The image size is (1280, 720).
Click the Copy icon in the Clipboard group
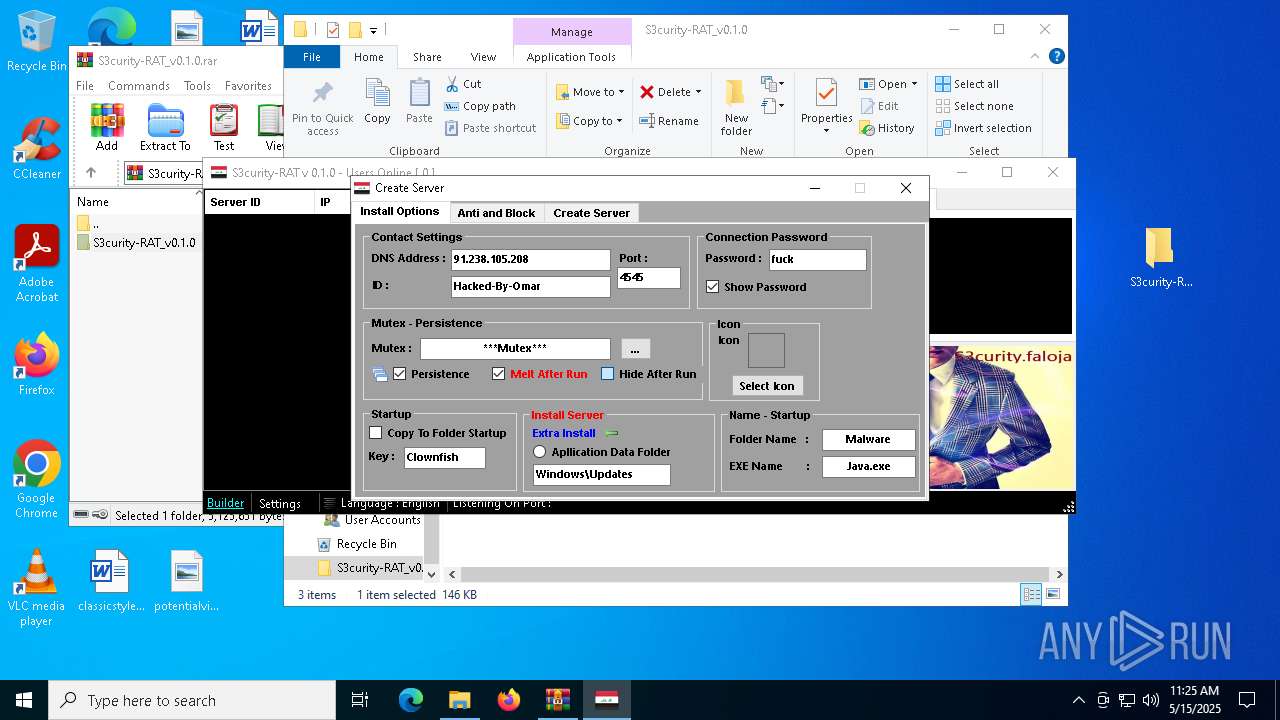click(x=377, y=94)
